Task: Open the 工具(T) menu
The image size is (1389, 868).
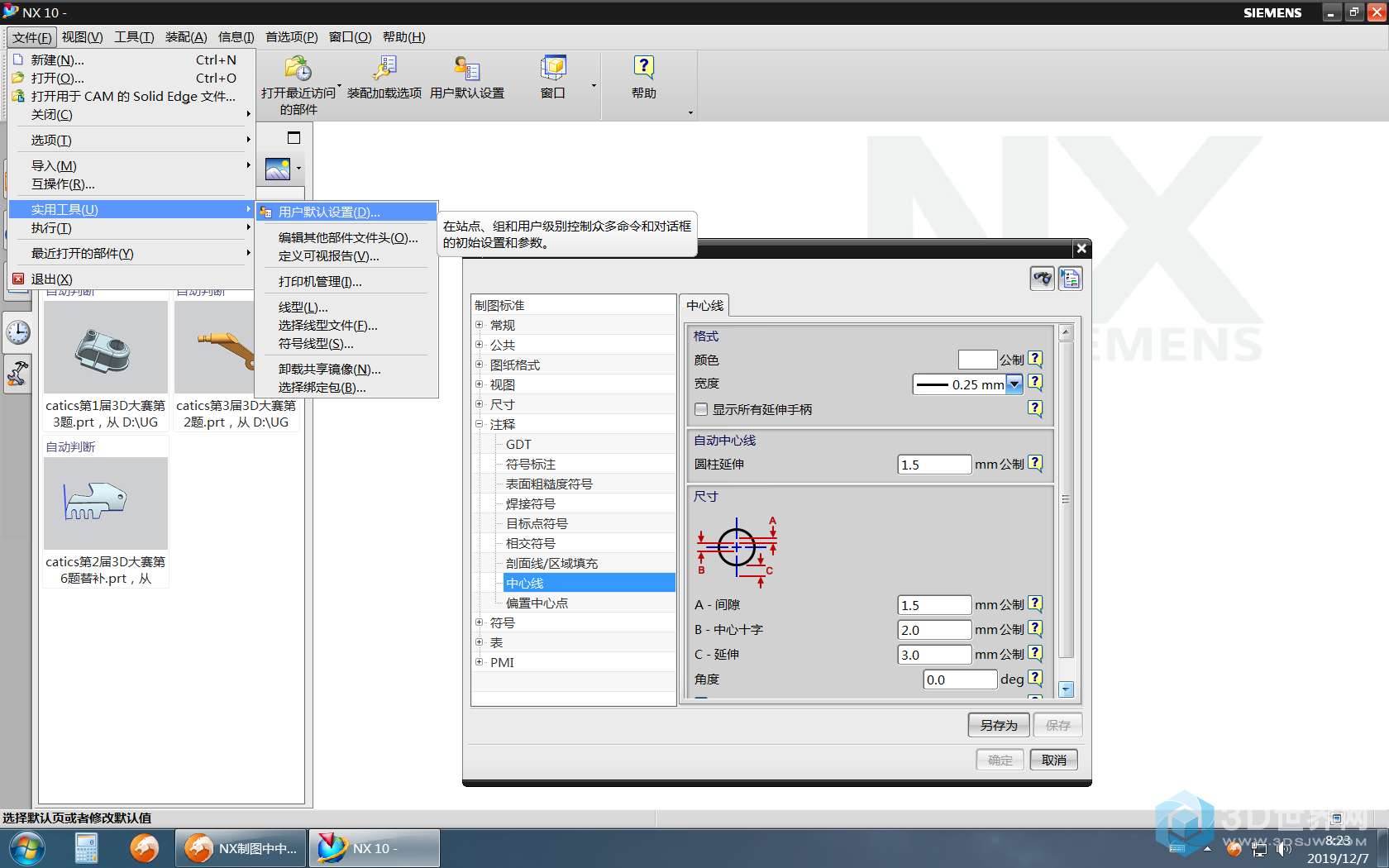Action: 134,37
